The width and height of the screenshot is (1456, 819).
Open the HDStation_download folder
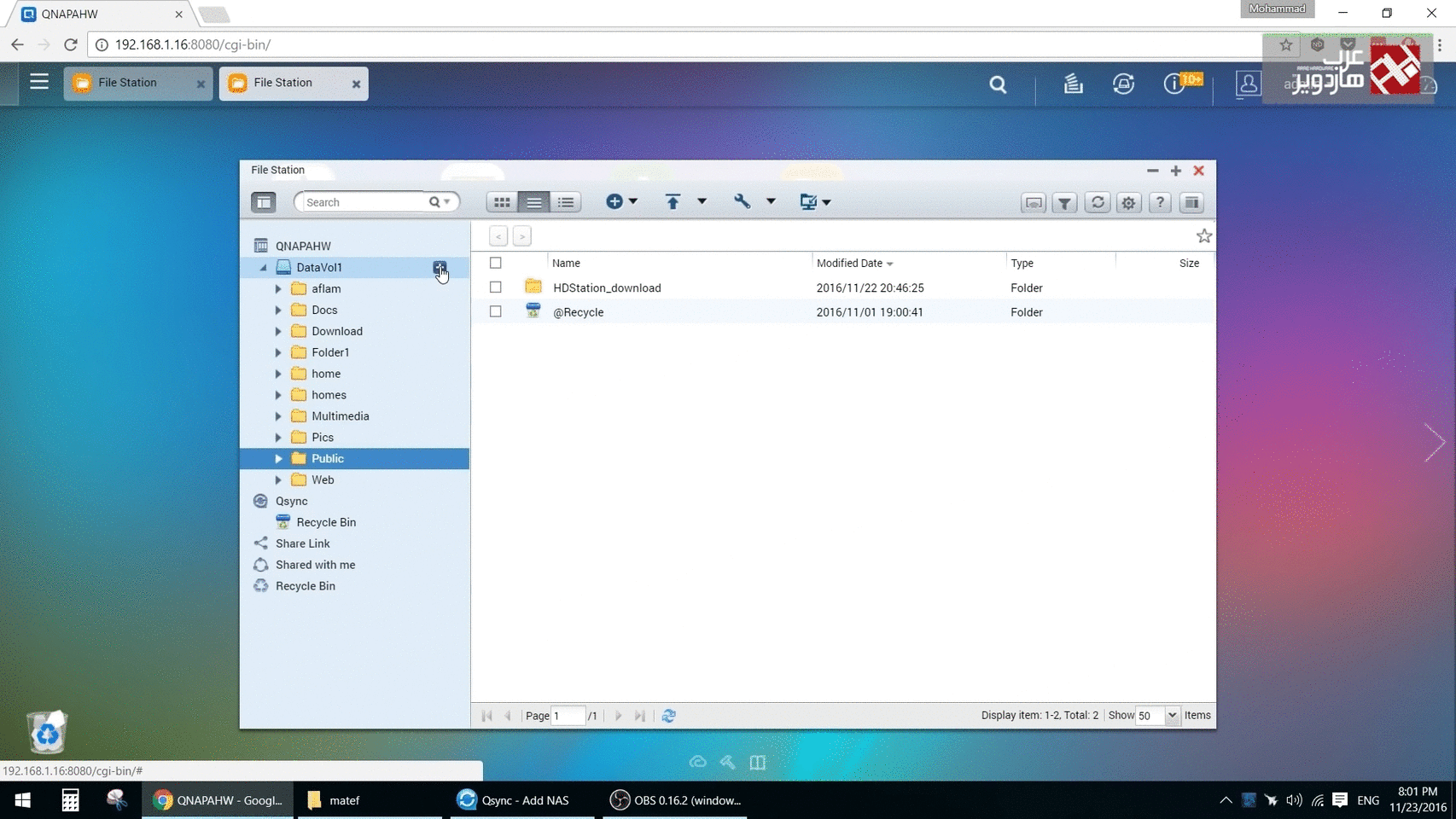pyautogui.click(x=607, y=288)
